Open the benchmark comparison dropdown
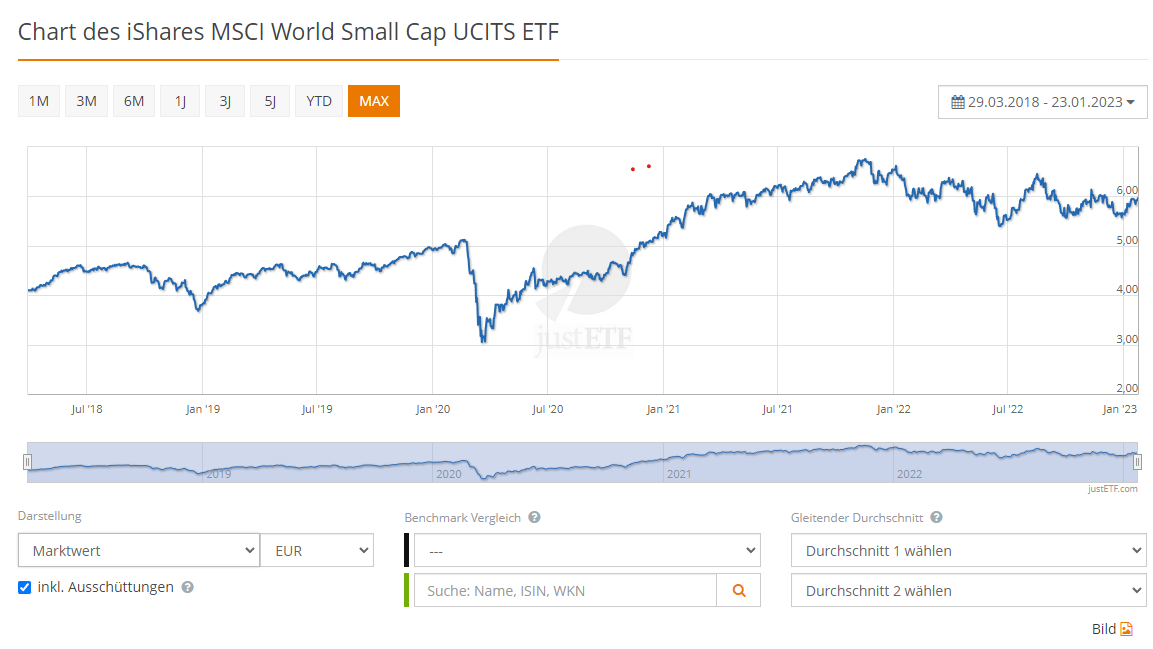The width and height of the screenshot is (1153, 649). click(x=587, y=550)
